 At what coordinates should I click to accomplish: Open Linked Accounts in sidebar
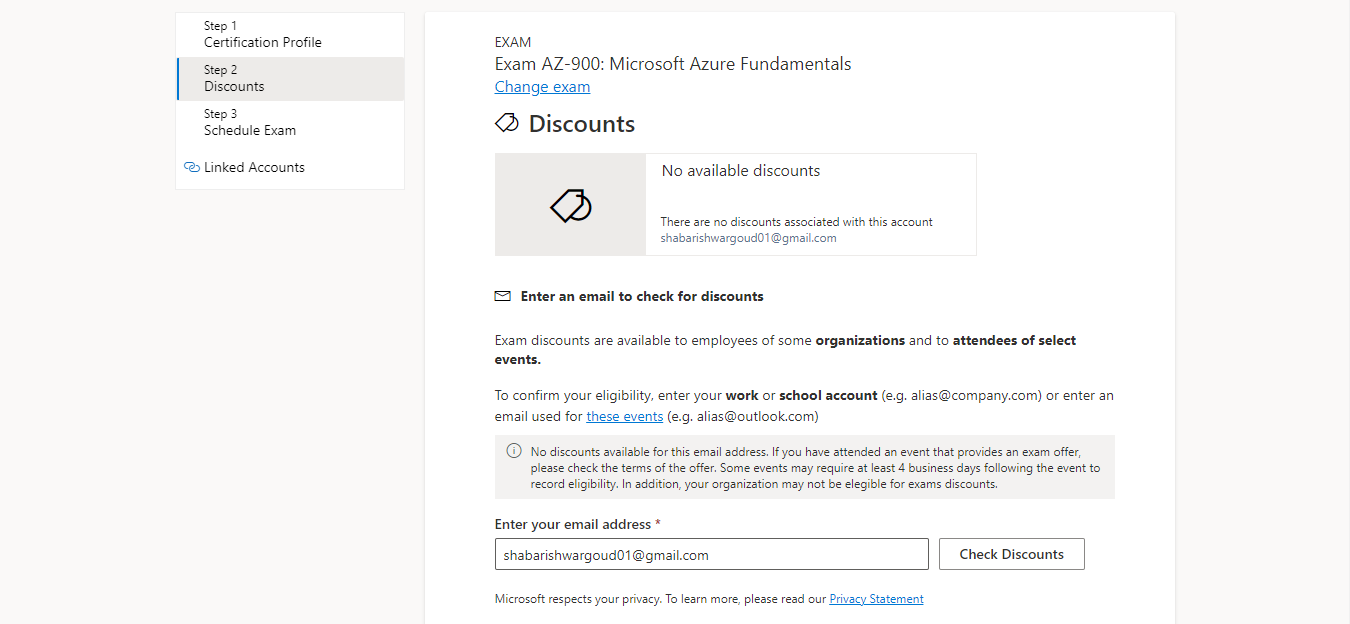(x=254, y=167)
